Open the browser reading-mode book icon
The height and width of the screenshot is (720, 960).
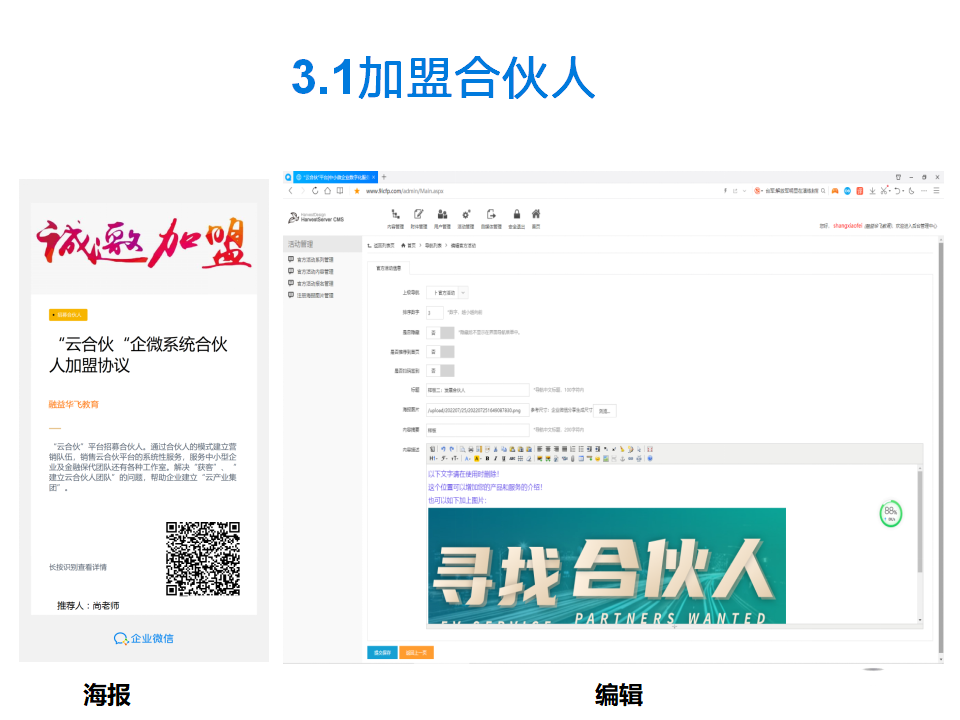tap(340, 191)
